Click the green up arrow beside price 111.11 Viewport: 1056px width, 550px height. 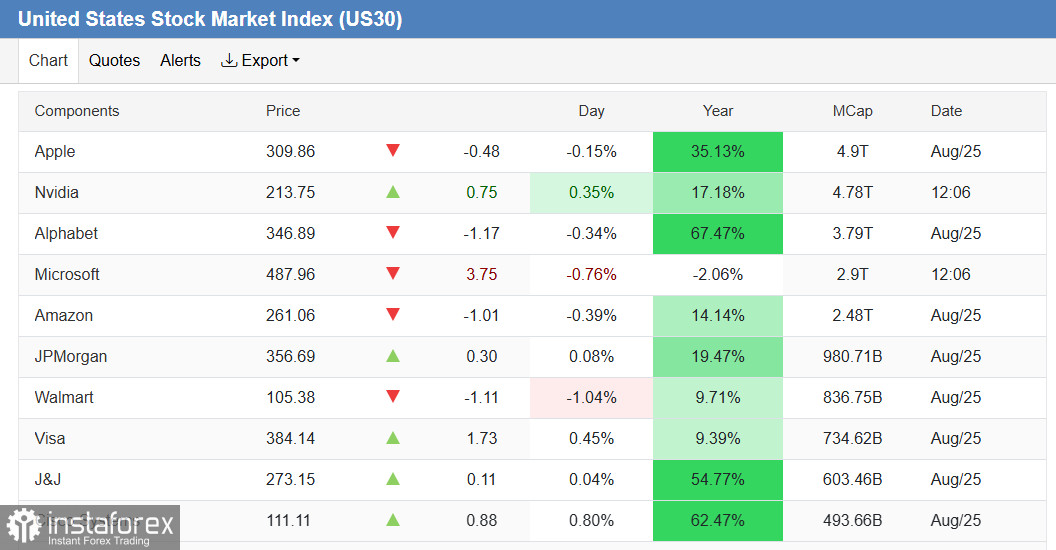393,520
